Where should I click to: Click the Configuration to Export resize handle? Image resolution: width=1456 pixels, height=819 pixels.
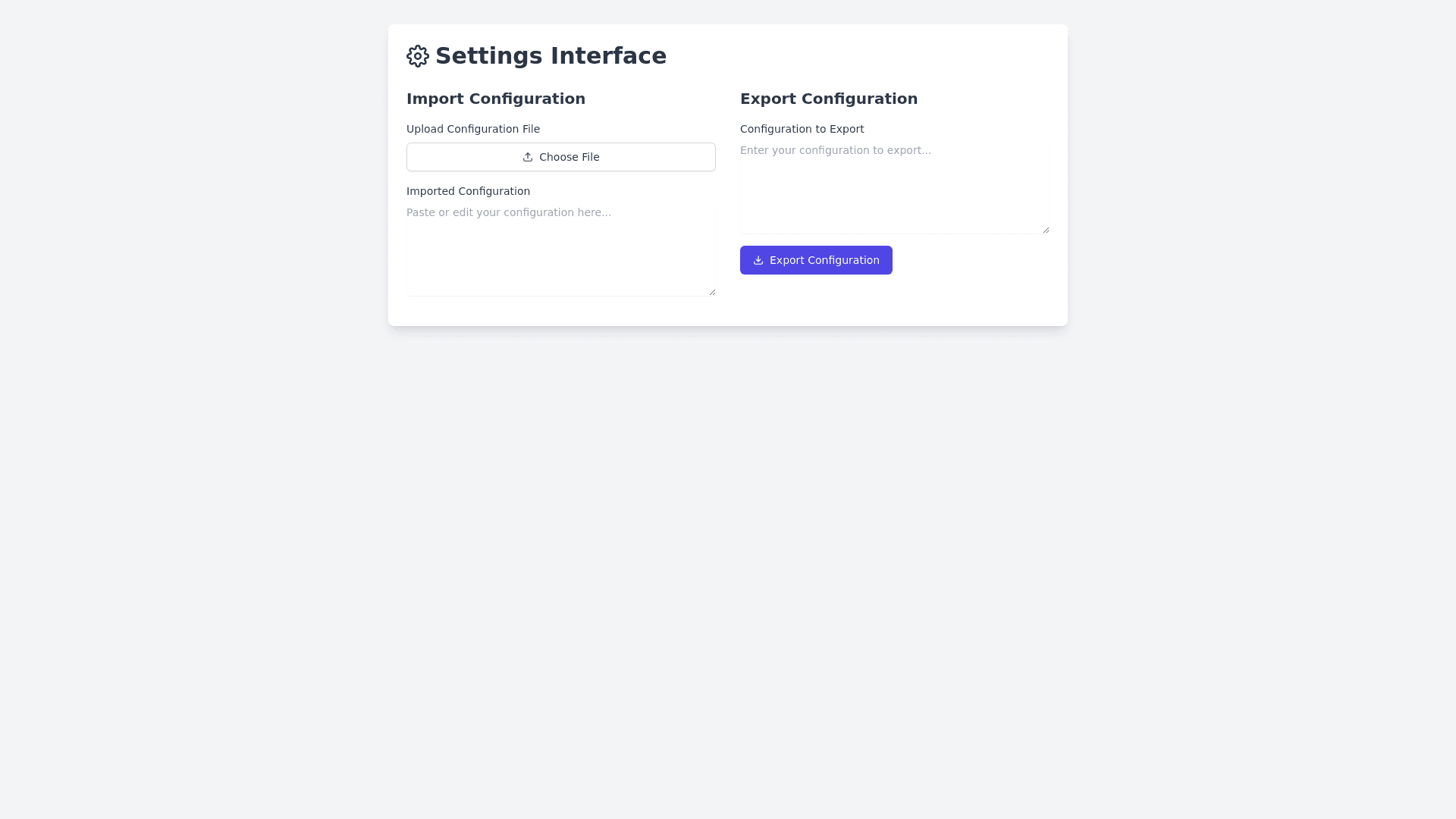[x=1046, y=230]
